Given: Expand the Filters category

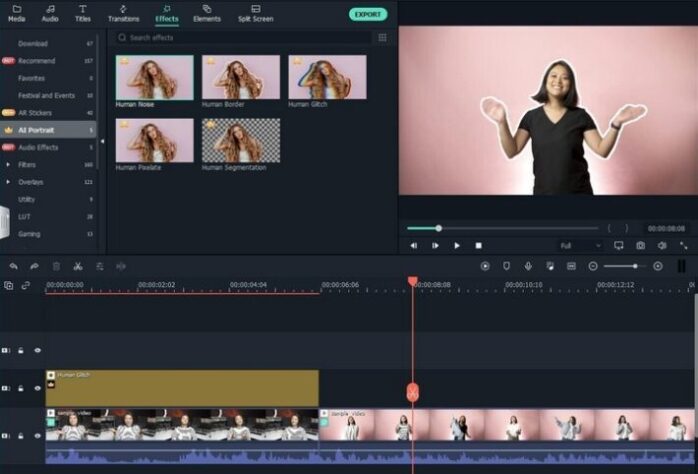Looking at the screenshot, I should coord(9,164).
